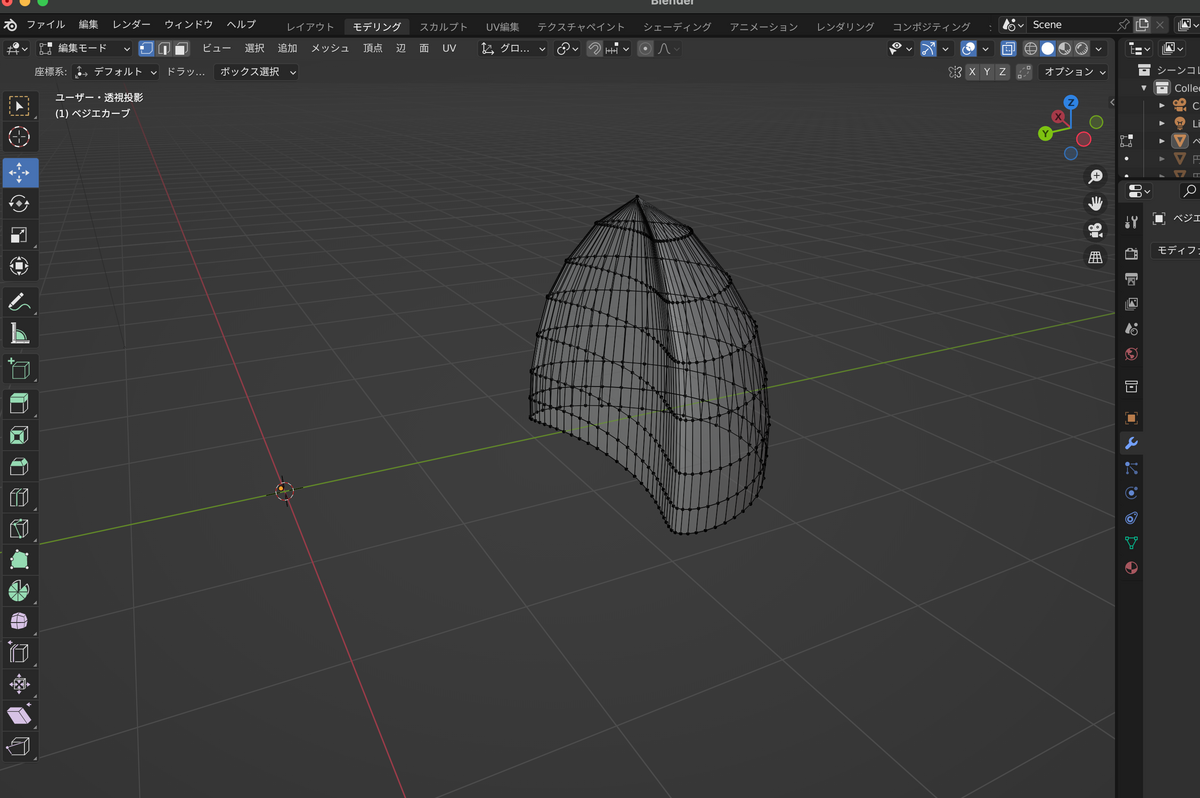This screenshot has height=798, width=1200.
Task: Enable edge select mode
Action: (164, 48)
